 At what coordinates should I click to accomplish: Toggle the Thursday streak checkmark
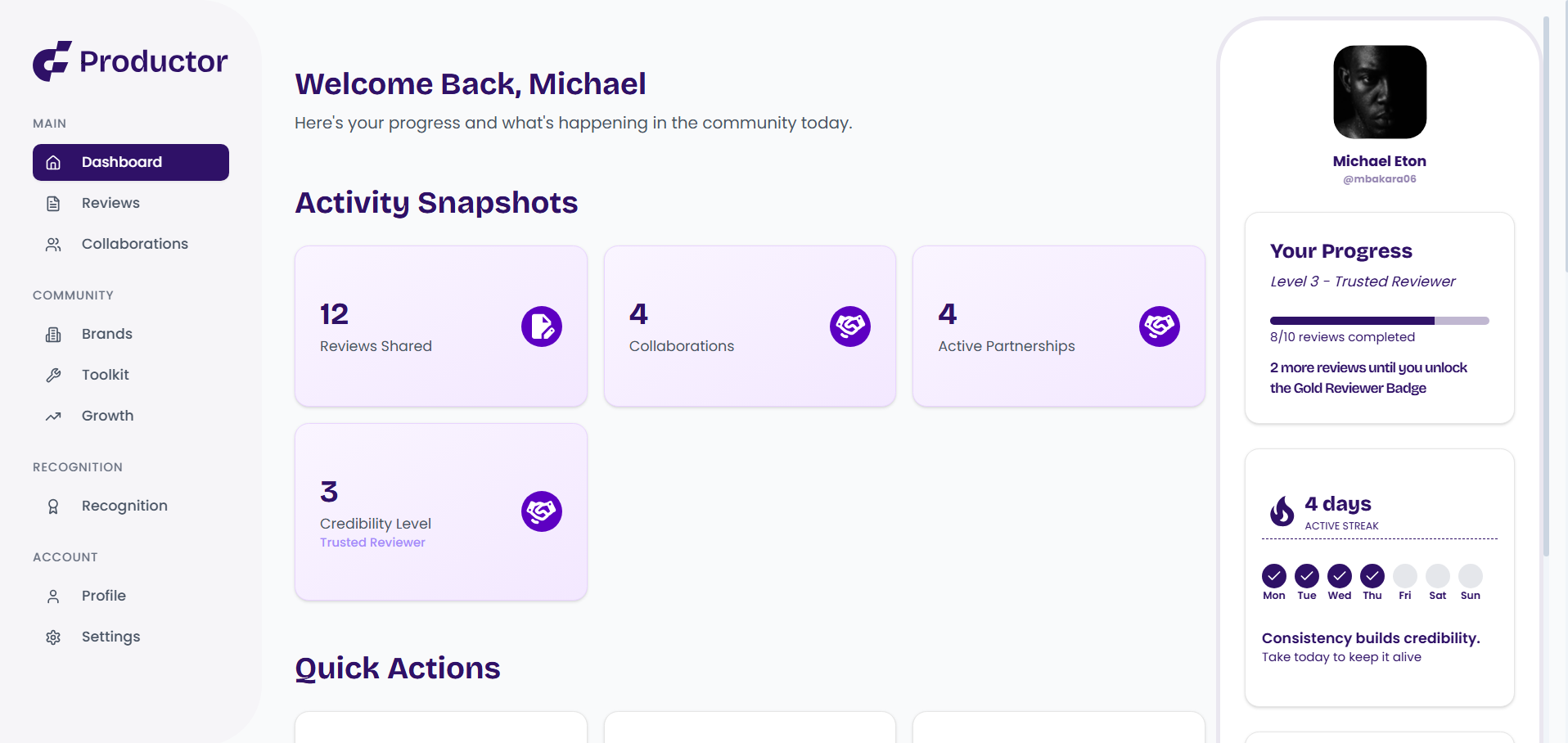[1372, 576]
